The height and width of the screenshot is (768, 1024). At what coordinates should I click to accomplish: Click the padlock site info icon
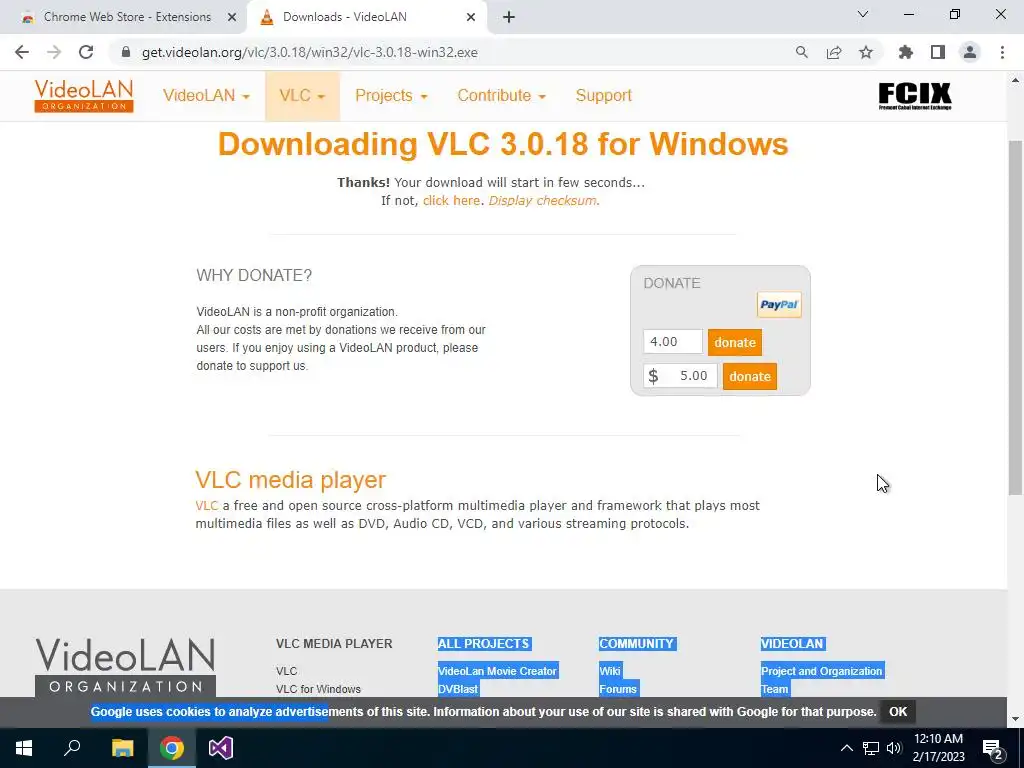click(126, 52)
